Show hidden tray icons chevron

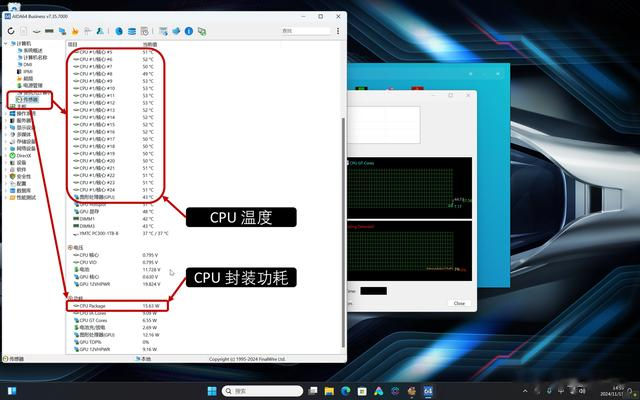(525, 391)
